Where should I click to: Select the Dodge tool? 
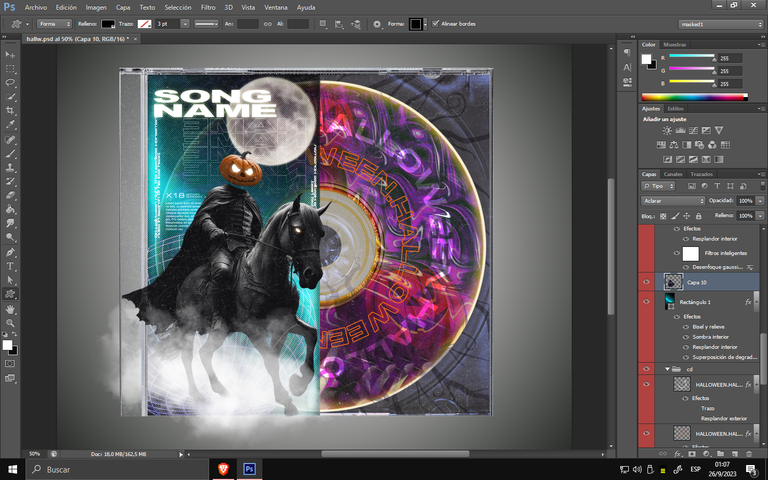point(10,237)
